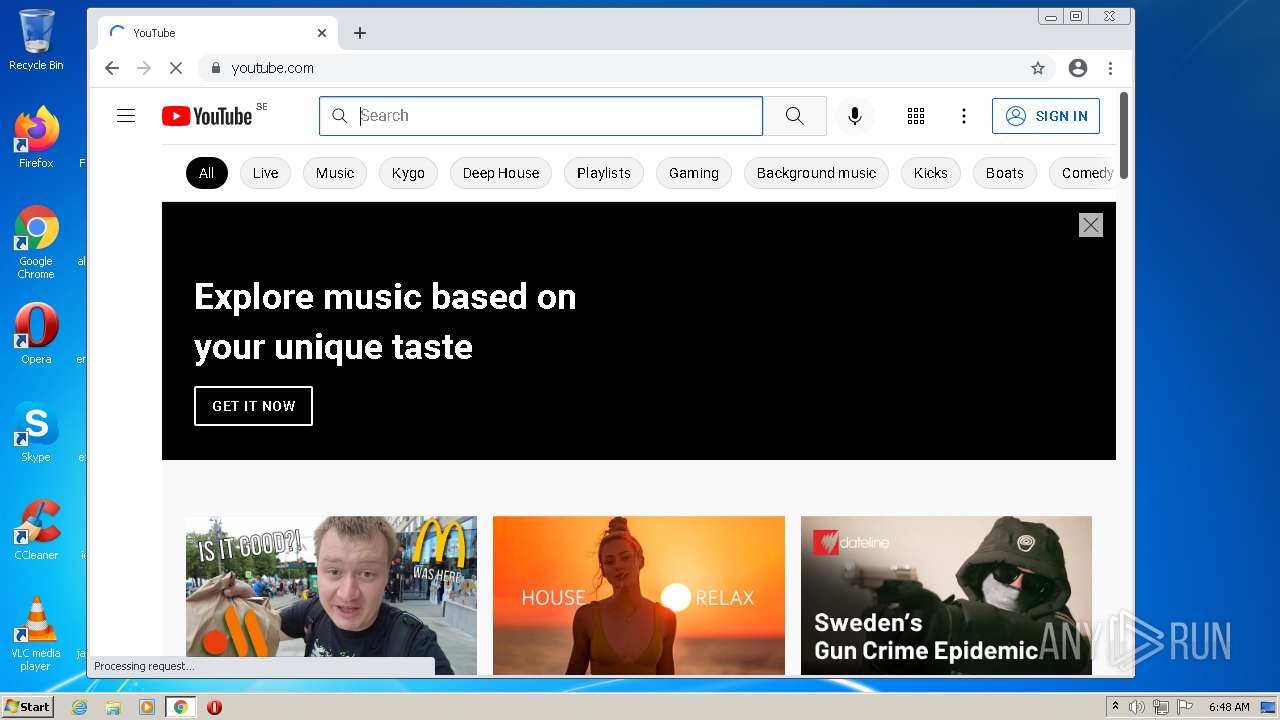This screenshot has height=720, width=1280.
Task: Stop loading the page
Action: (x=175, y=68)
